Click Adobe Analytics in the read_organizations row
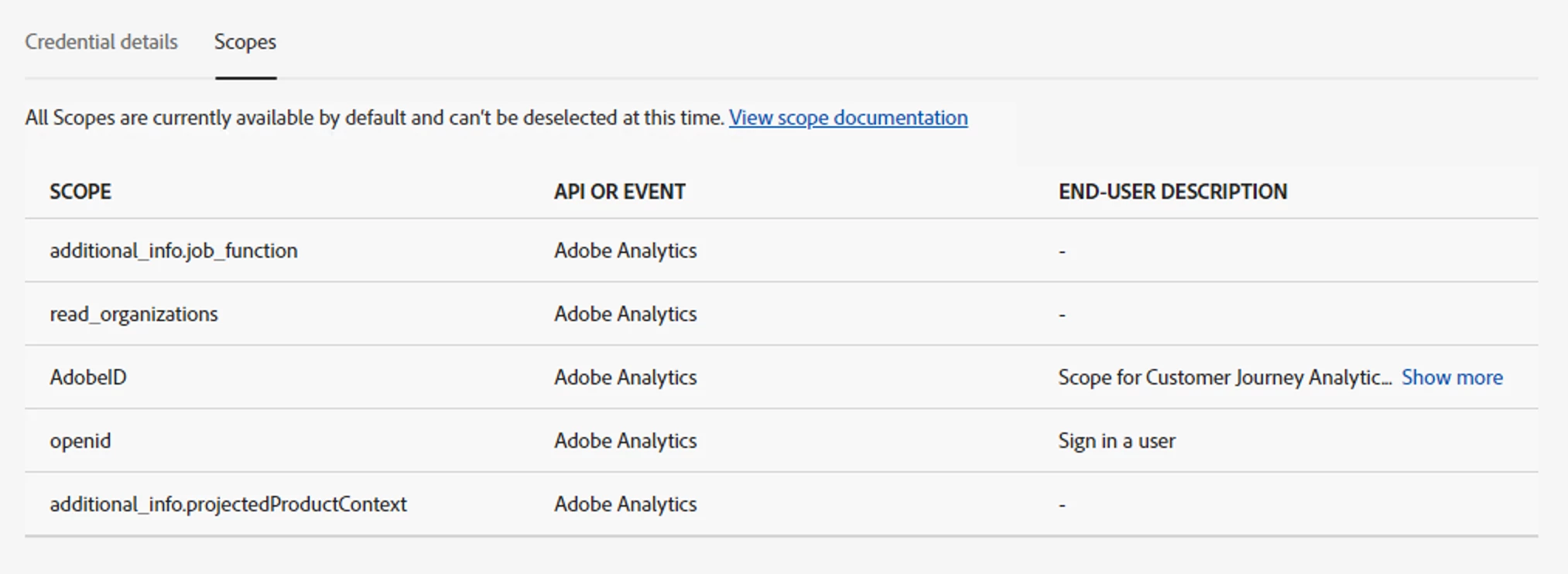Viewport: 1568px width, 574px height. tap(625, 314)
